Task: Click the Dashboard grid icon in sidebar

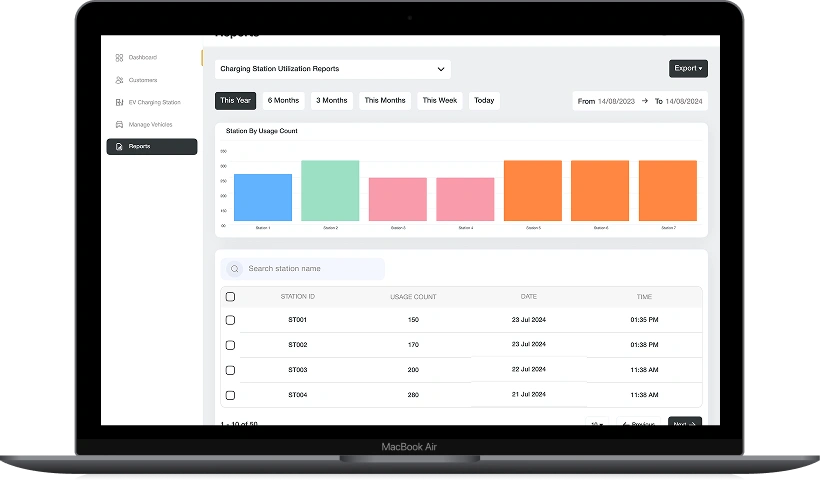Action: (119, 58)
